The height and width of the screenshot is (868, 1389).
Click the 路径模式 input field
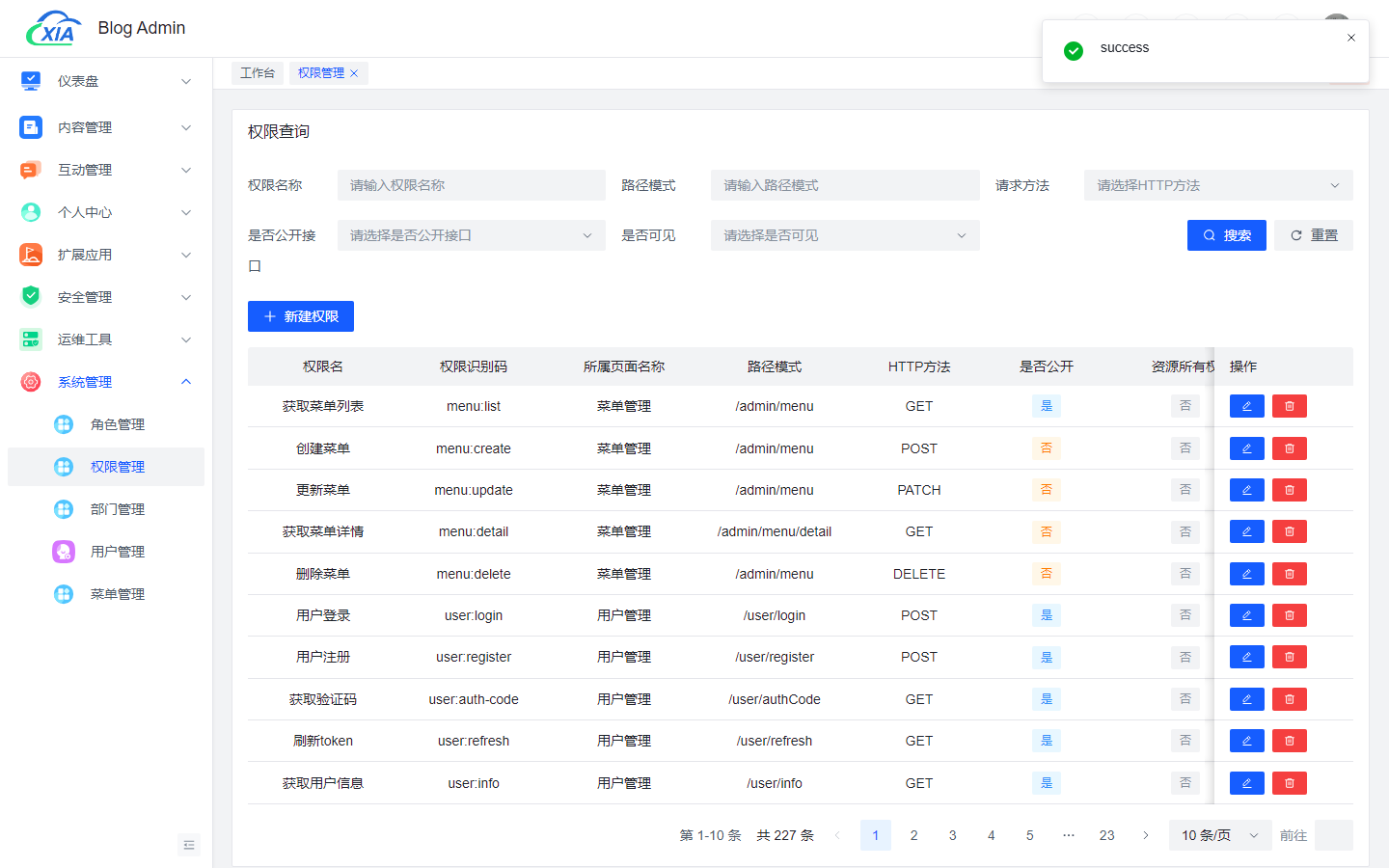click(x=845, y=185)
